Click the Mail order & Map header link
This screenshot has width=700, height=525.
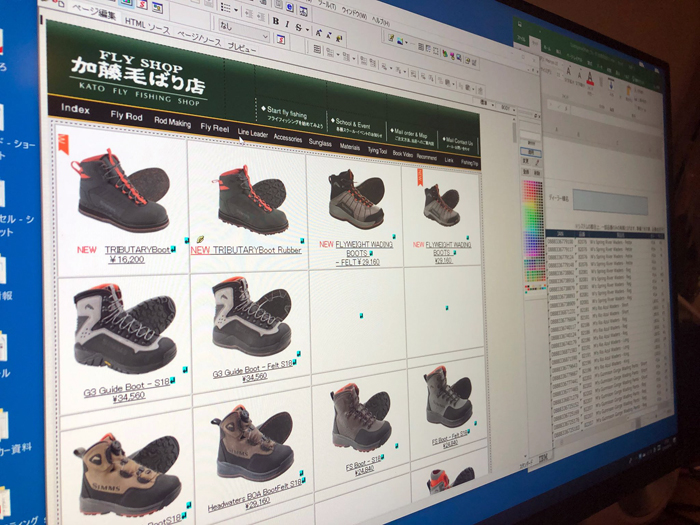click(411, 138)
